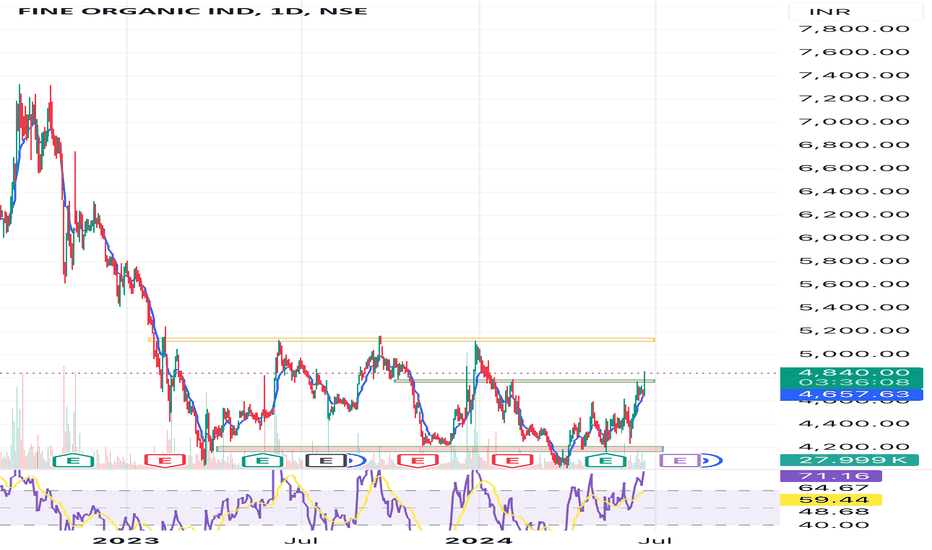Viewport: 932px width, 550px height.
Task: Open the black-outlined E earnings marker
Action: (326, 460)
